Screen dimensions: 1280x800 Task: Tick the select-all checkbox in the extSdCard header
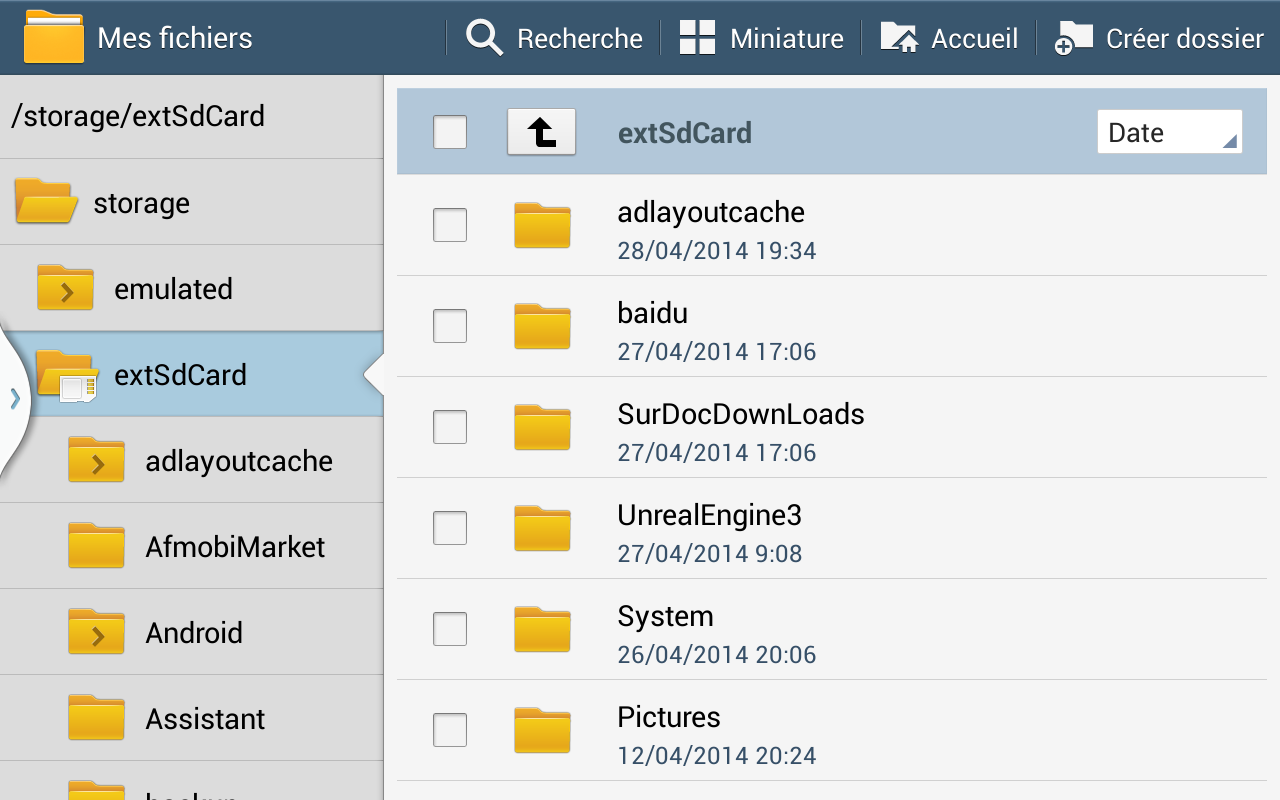pos(450,132)
